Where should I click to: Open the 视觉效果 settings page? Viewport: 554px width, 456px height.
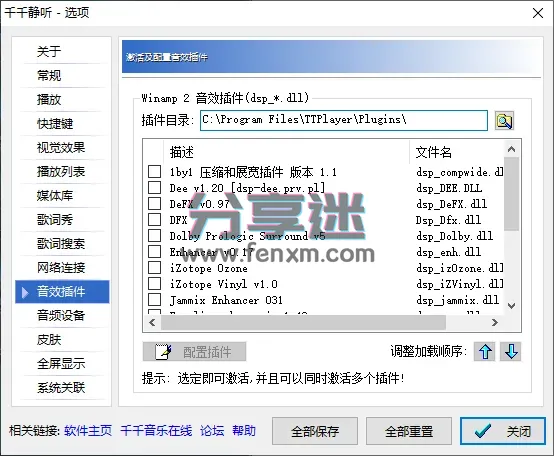[62, 148]
